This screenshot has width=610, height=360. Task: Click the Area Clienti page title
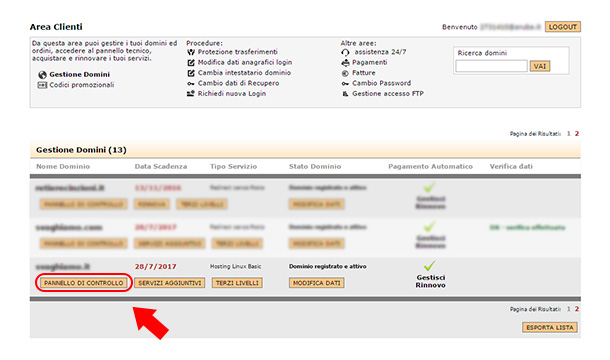56,27
